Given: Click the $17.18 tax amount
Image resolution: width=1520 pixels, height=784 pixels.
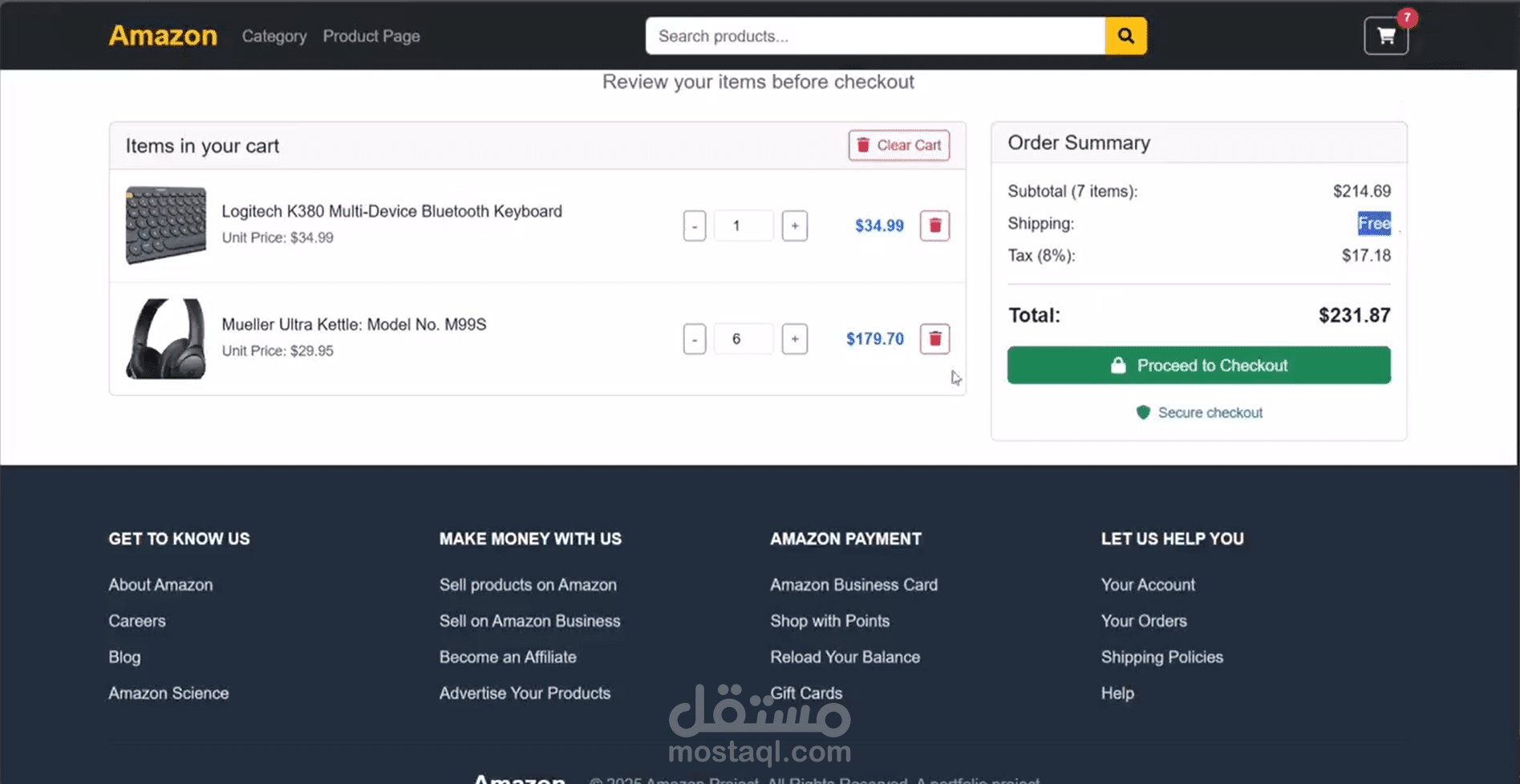Looking at the screenshot, I should click(x=1366, y=255).
